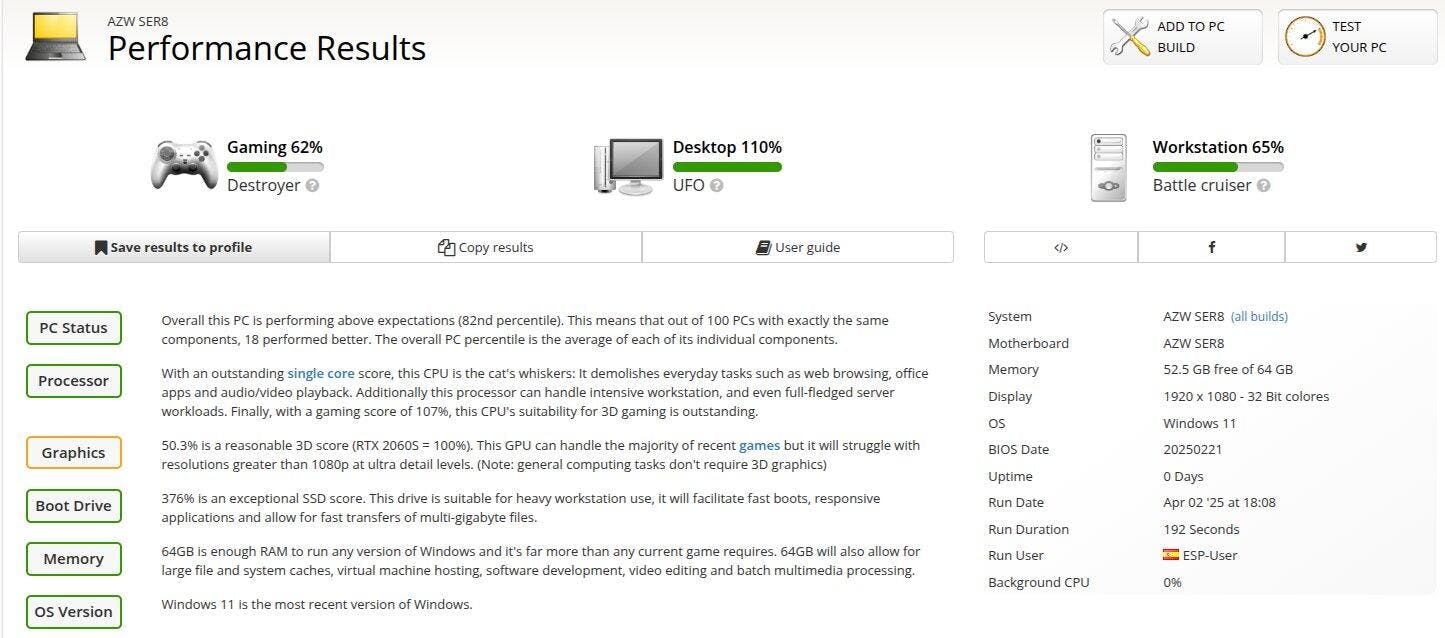Click the Graphics section label

pos(74,453)
